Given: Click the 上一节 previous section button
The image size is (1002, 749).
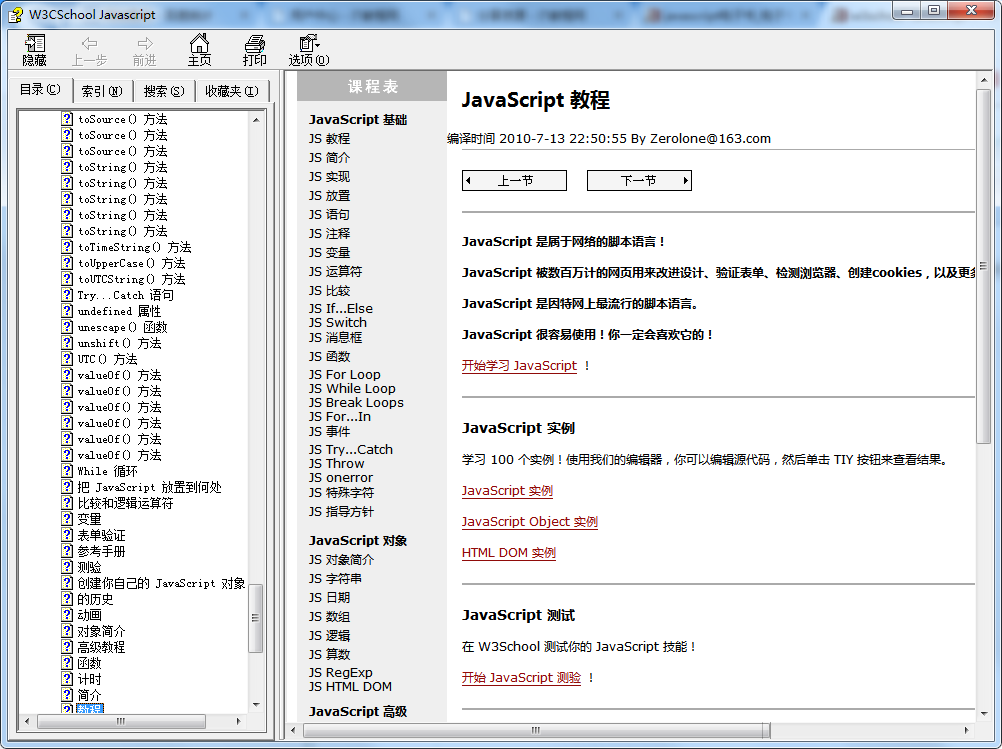Looking at the screenshot, I should (x=514, y=181).
